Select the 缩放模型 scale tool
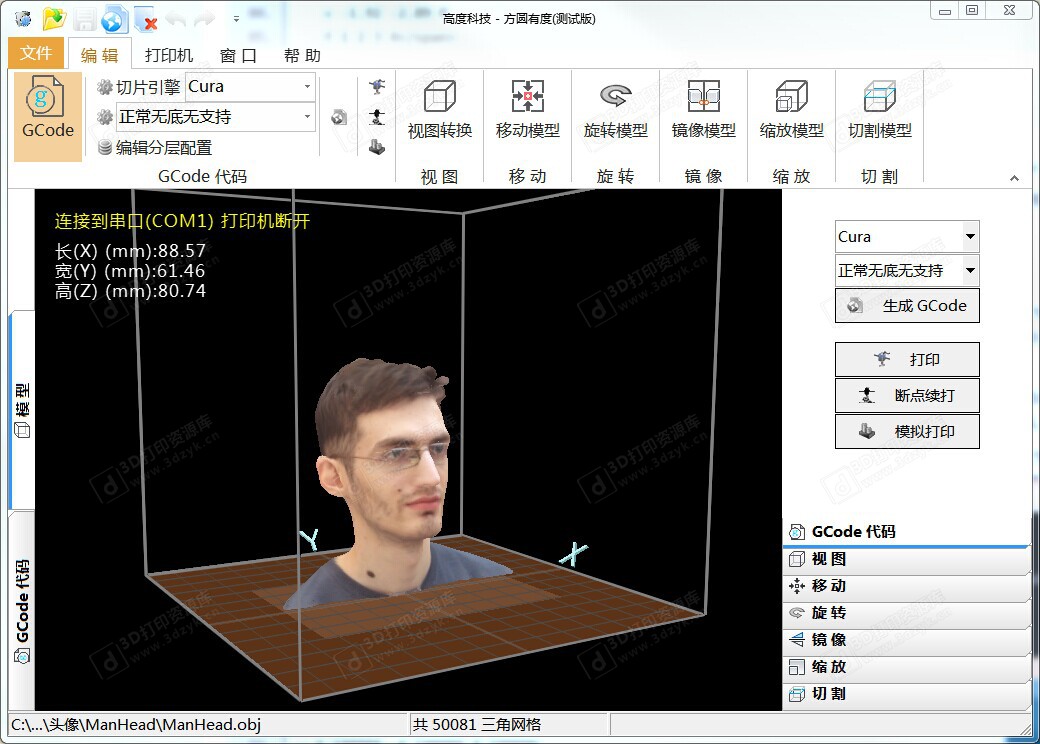1040x744 pixels. pos(791,112)
